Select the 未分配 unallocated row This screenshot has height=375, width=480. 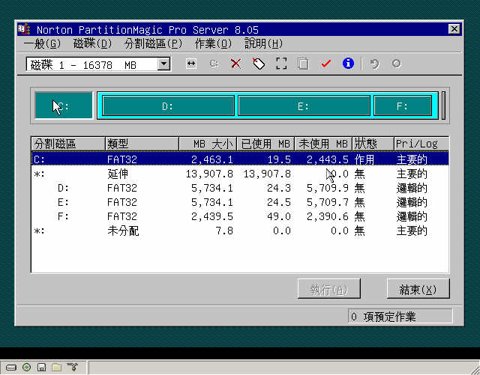pos(240,231)
